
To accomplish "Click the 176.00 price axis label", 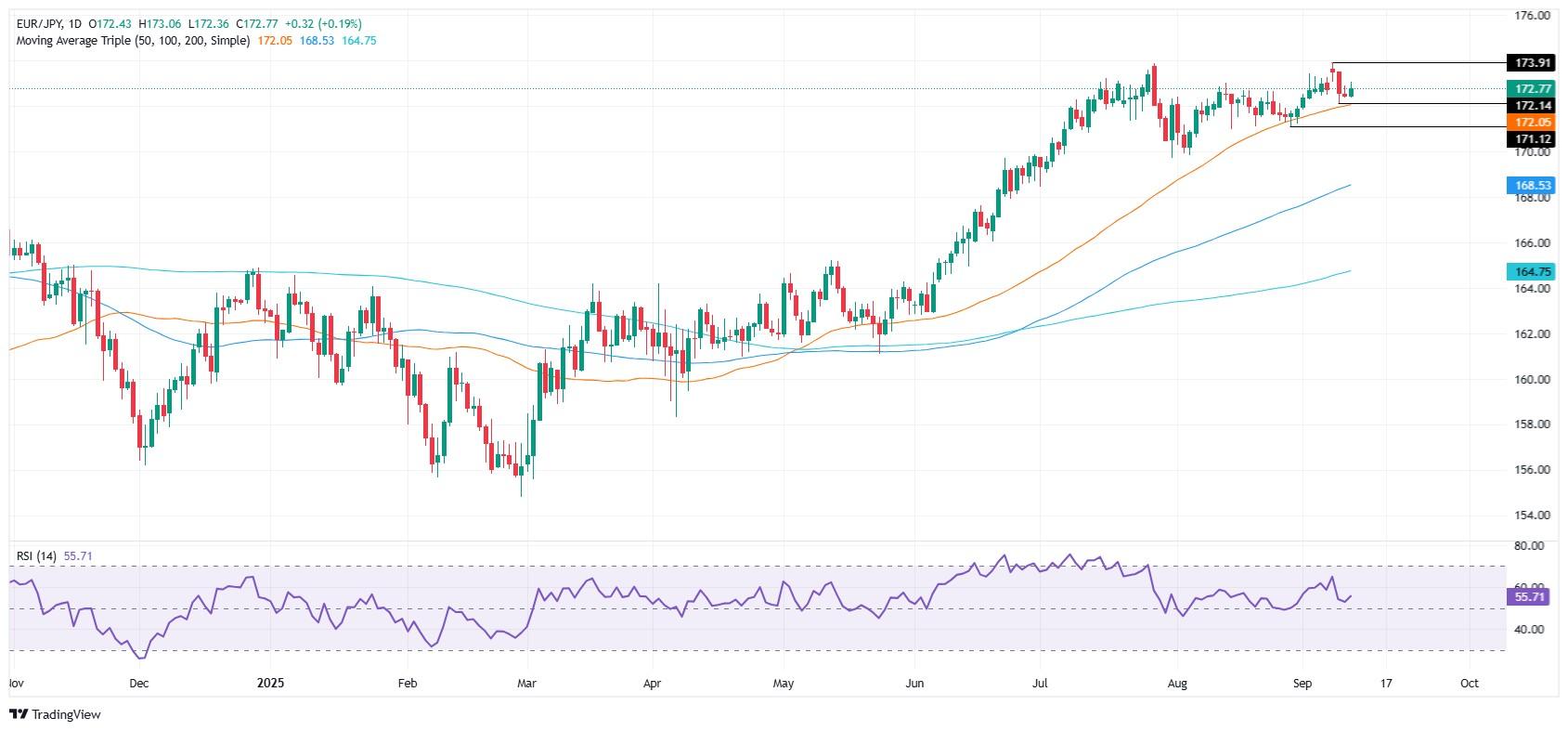I will pyautogui.click(x=1532, y=16).
